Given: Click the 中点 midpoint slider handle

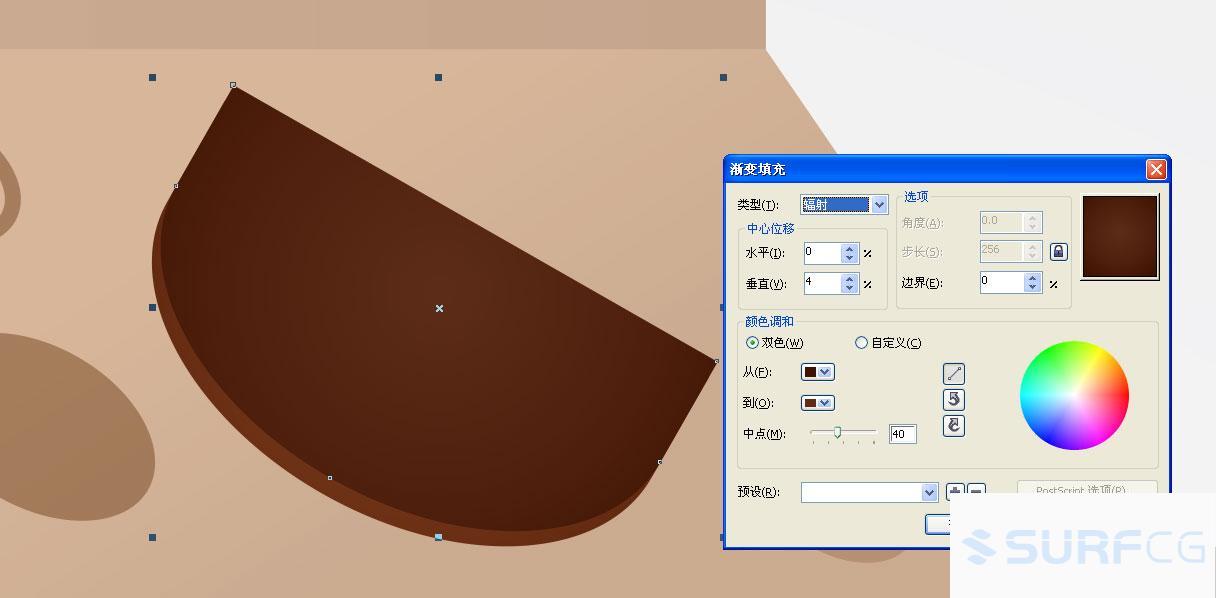Looking at the screenshot, I should coord(838,434).
